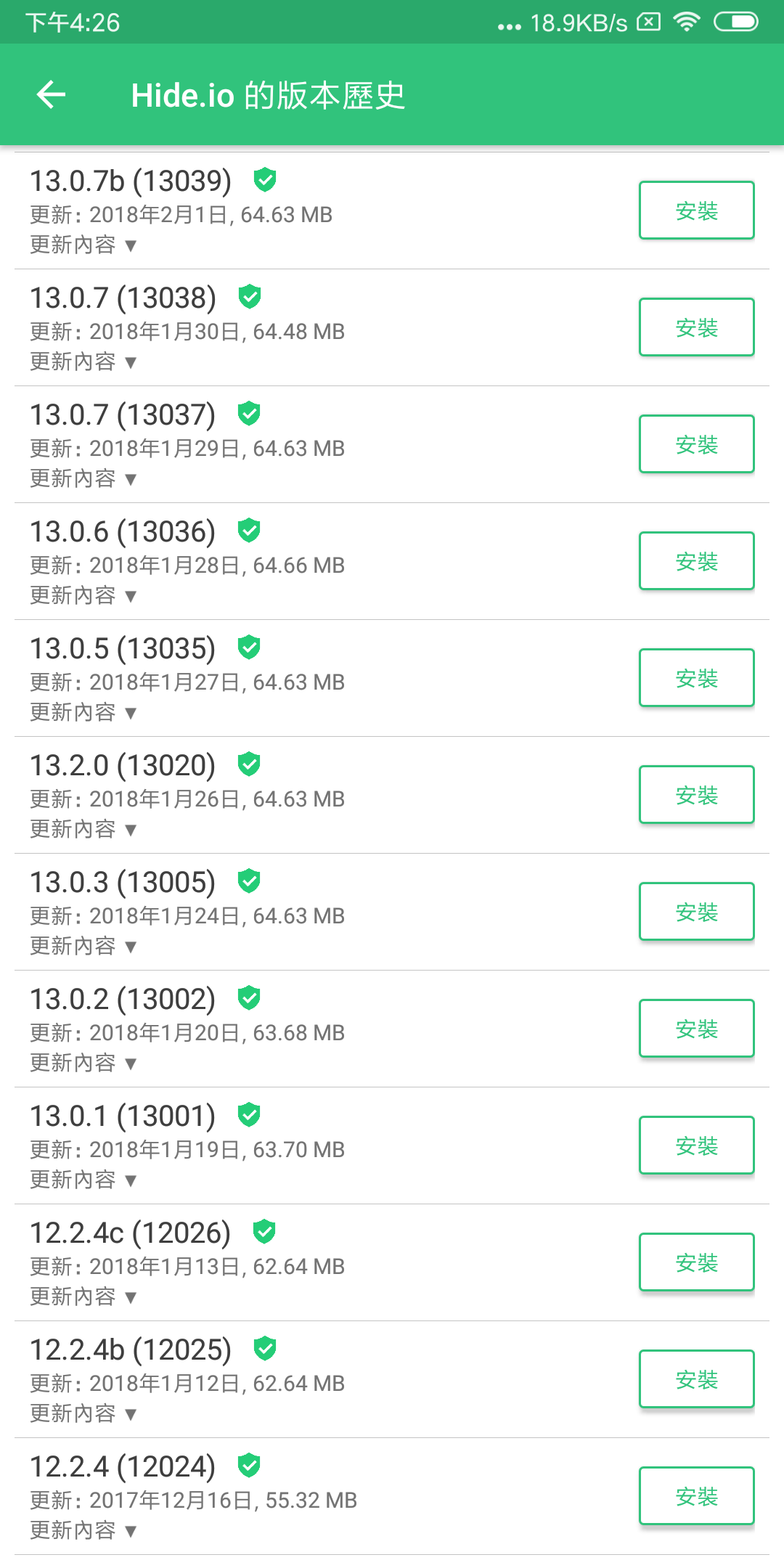The width and height of the screenshot is (784, 1568).
Task: Tap the verified shield beside 13.0.2 (13002)
Action: 249,997
